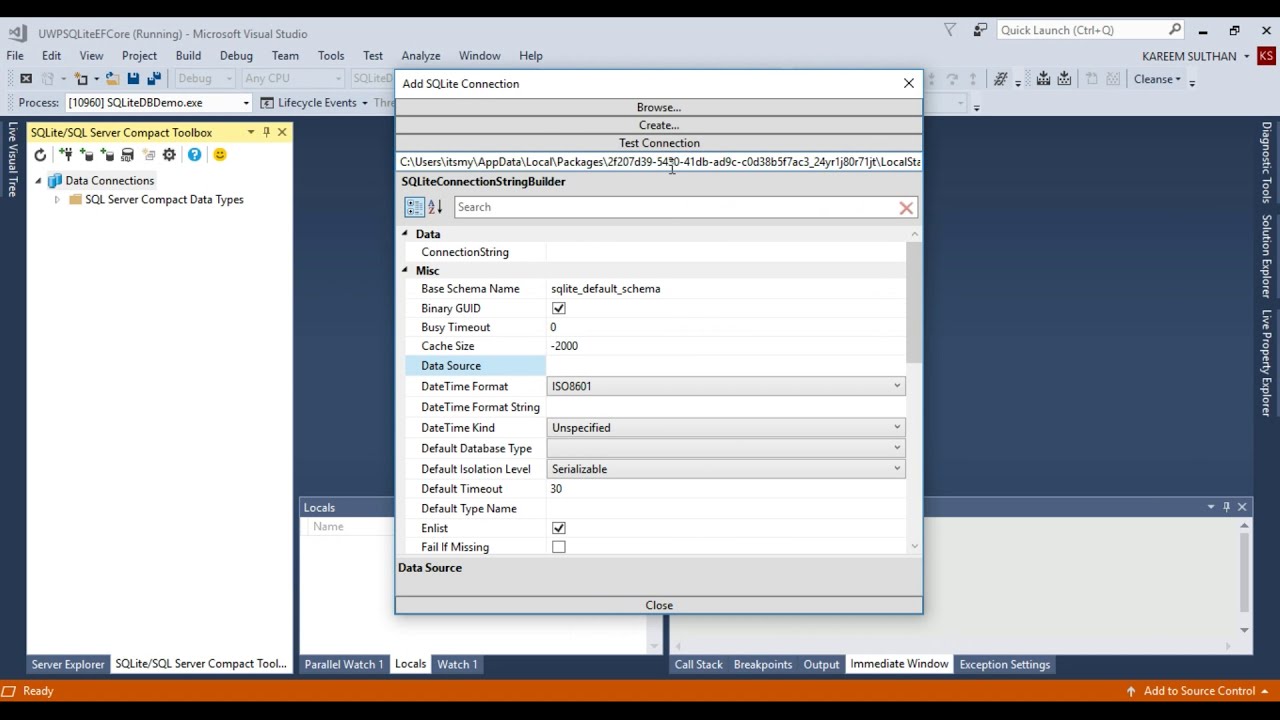The width and height of the screenshot is (1280, 720).
Task: Click the black X icon at toolbar start
Action: 26,79
